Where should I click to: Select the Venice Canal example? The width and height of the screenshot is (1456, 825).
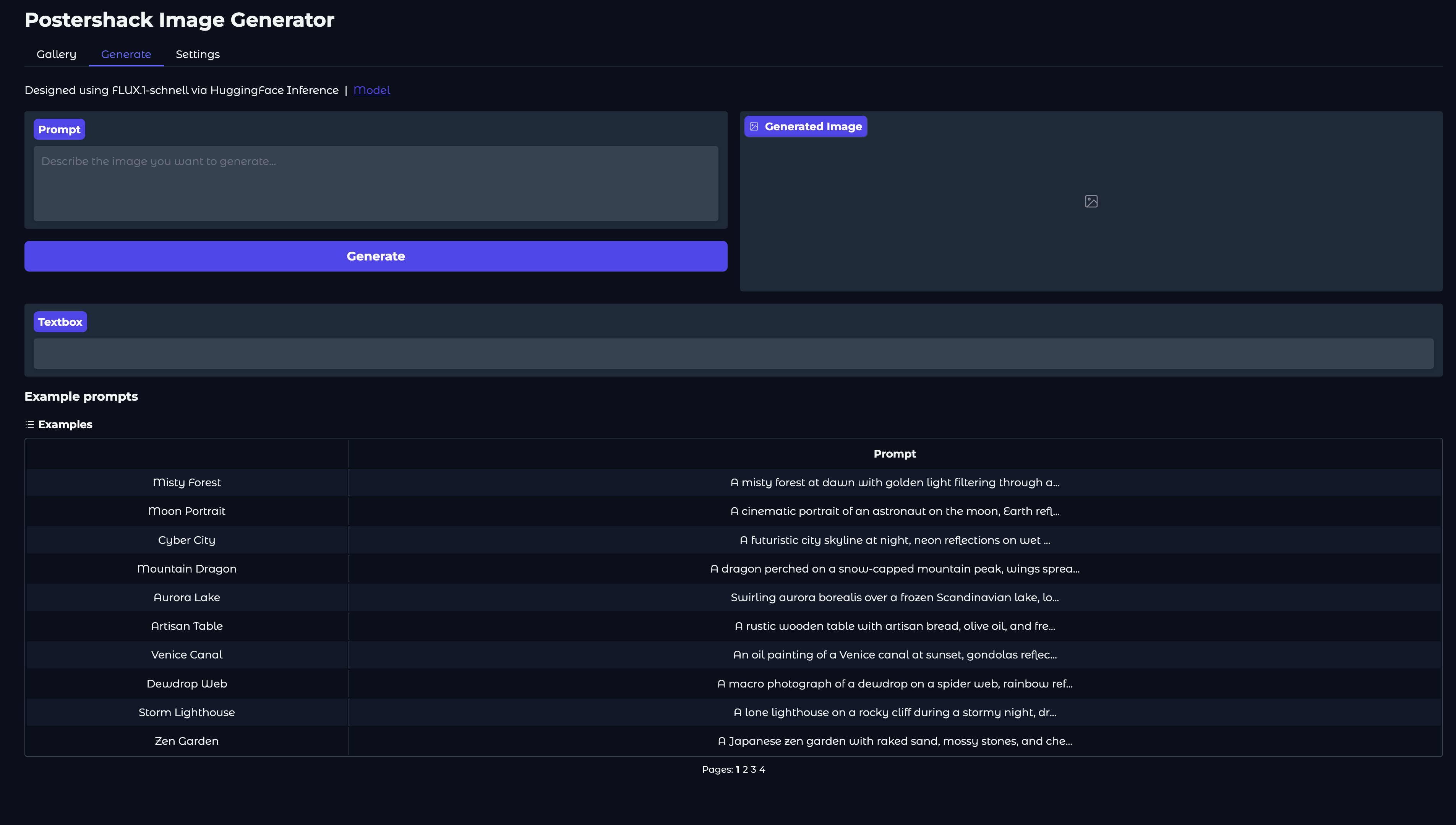[186, 655]
